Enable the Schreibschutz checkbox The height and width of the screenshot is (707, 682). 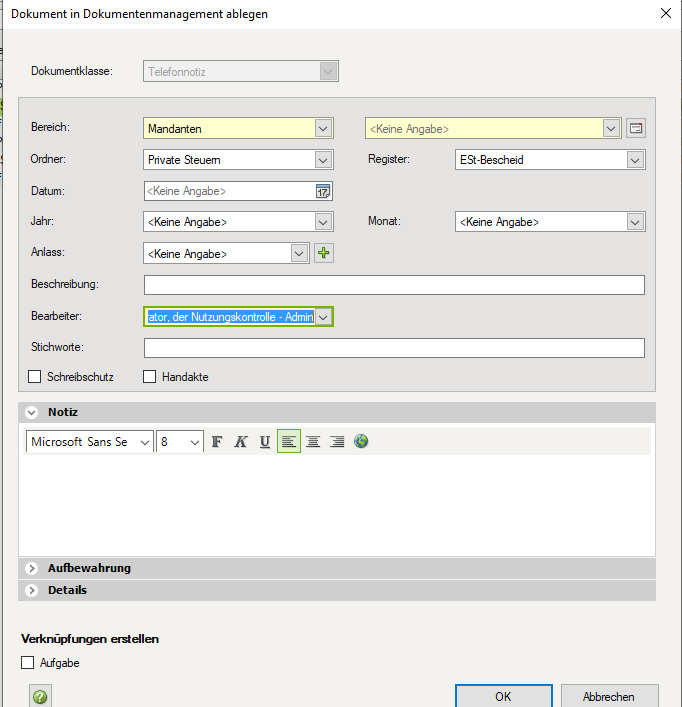pos(35,377)
